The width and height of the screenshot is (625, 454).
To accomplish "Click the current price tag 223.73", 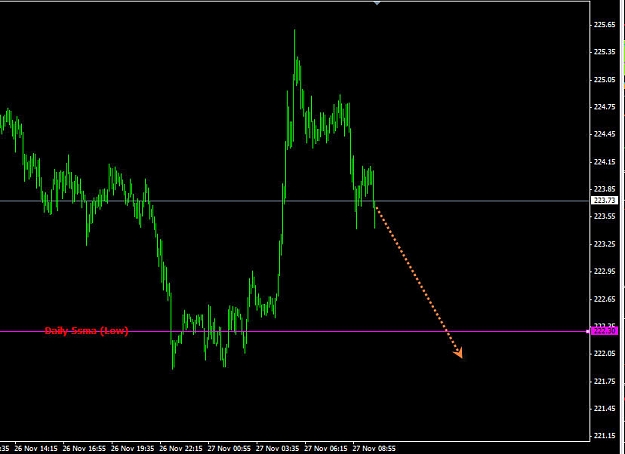I will [x=604, y=200].
